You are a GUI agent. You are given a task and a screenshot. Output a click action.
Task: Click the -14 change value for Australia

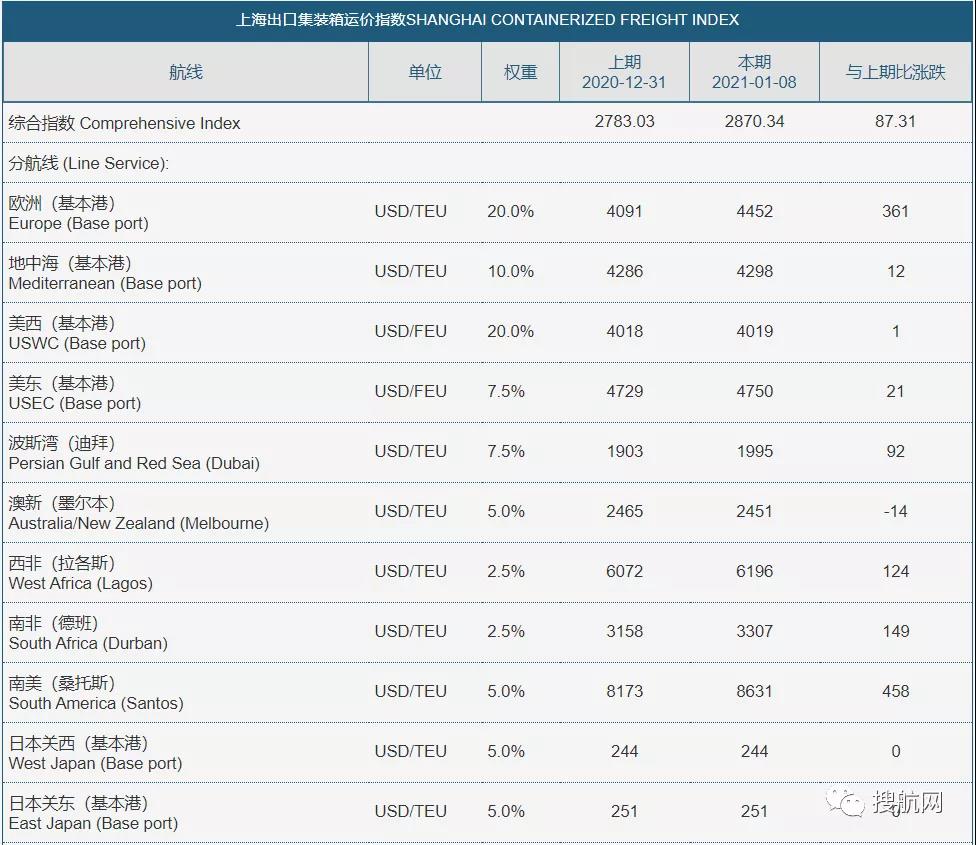pos(895,511)
